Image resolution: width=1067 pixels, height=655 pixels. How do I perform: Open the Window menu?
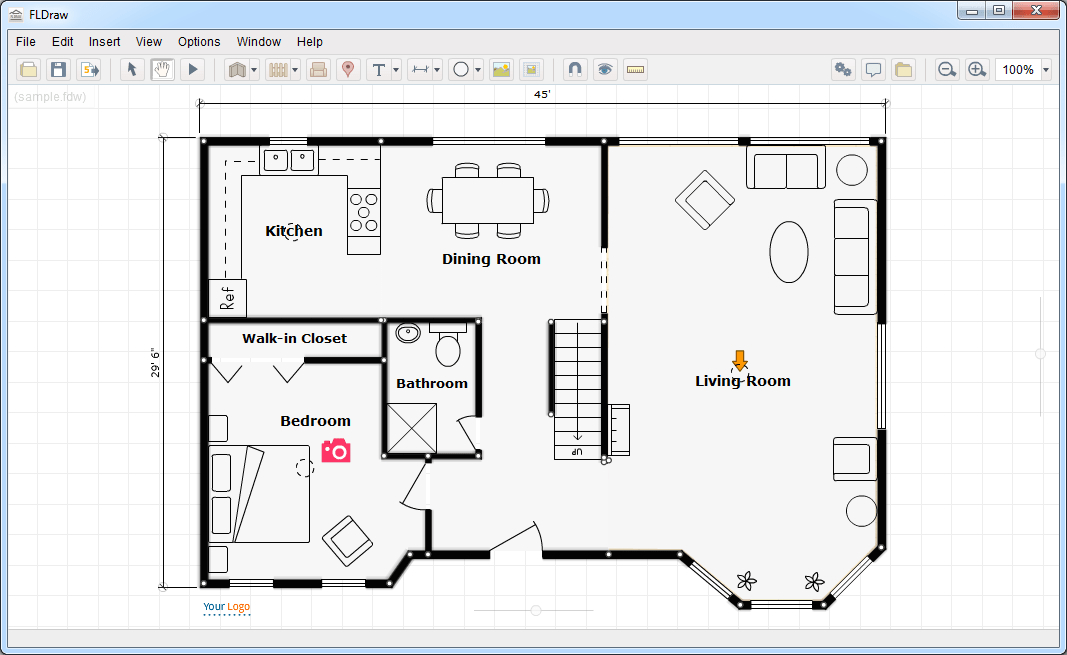tap(259, 41)
